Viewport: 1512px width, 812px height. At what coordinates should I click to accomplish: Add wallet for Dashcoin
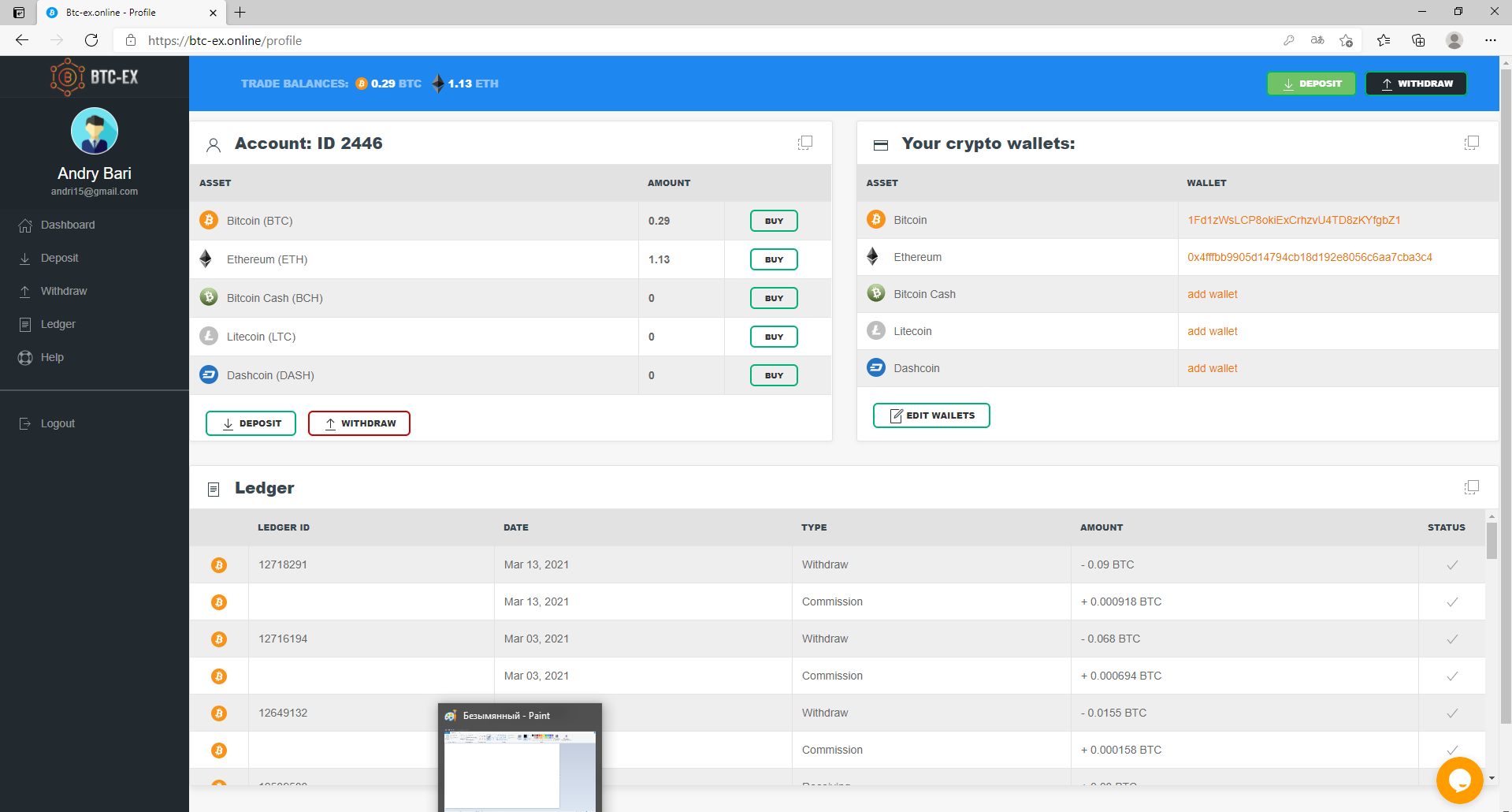click(x=1213, y=368)
